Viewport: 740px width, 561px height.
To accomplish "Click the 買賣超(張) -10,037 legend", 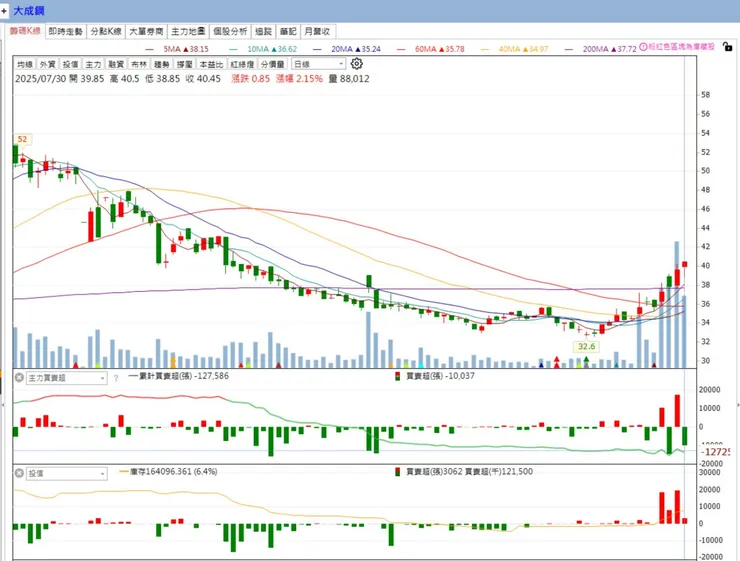I will tap(436, 376).
